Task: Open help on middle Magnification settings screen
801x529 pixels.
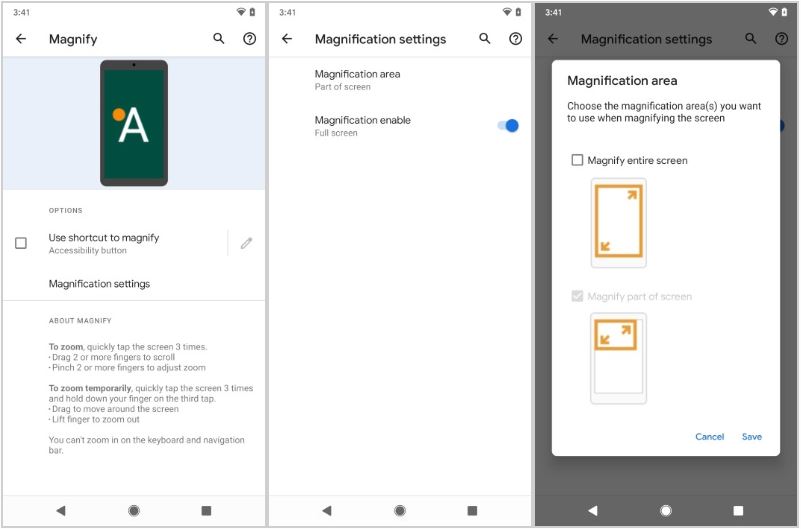Action: point(515,39)
